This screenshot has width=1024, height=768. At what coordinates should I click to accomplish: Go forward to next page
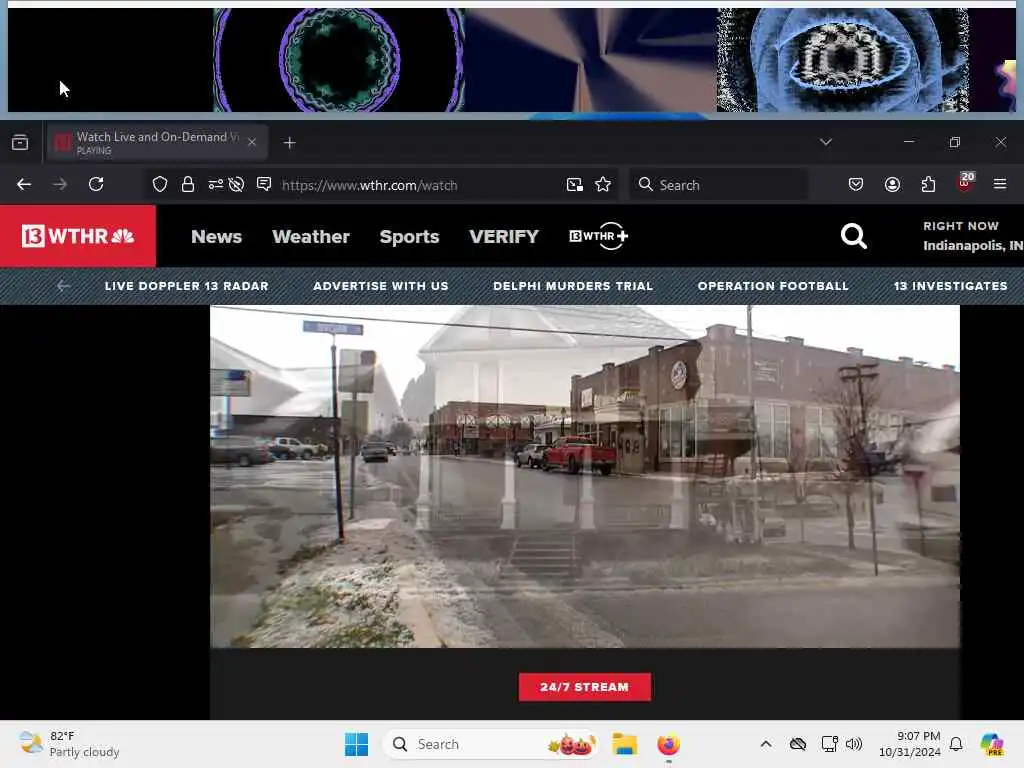pyautogui.click(x=60, y=185)
